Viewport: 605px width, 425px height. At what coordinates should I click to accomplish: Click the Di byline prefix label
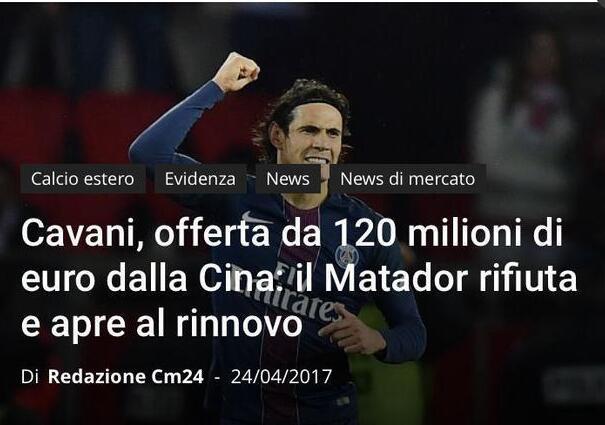tap(30, 376)
